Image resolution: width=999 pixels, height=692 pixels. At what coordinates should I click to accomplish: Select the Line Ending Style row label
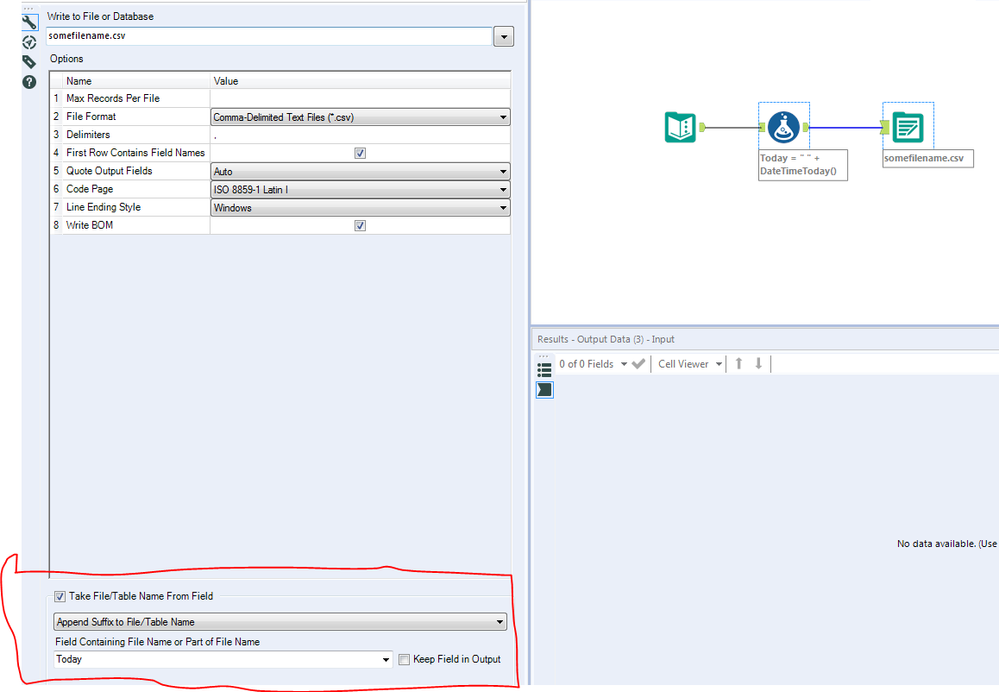coord(103,207)
